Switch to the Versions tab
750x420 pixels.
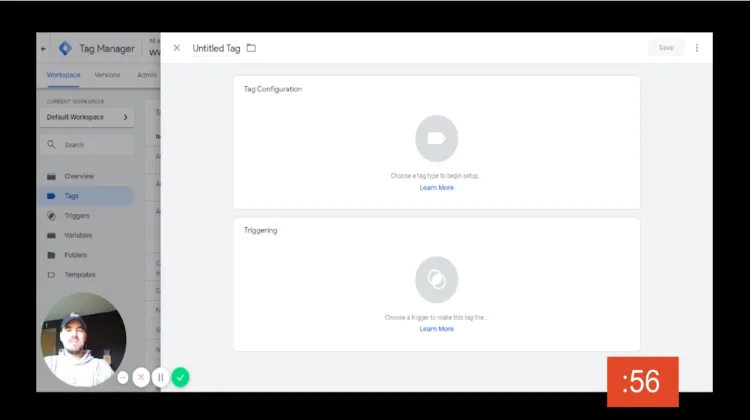pyautogui.click(x=107, y=75)
